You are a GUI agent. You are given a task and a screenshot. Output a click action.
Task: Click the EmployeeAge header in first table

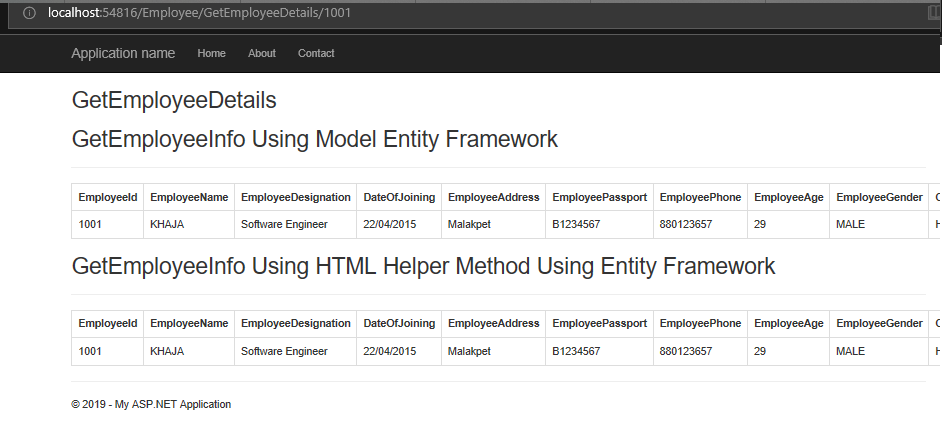[789, 197]
